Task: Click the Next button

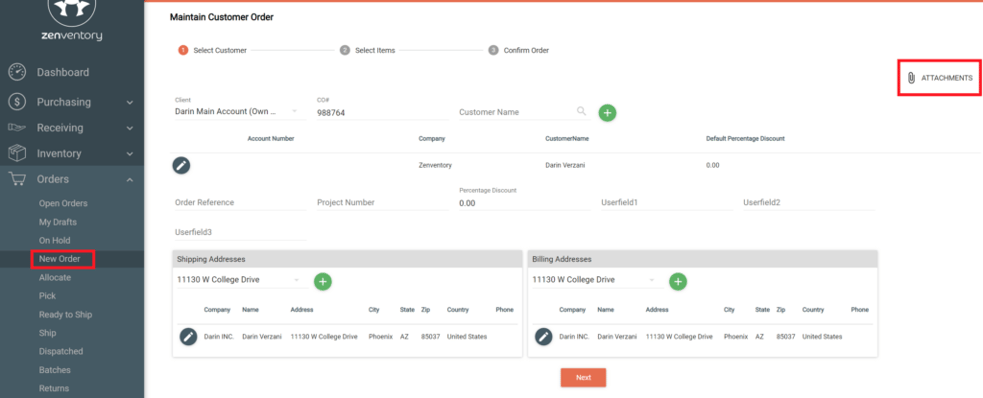Action: pos(583,377)
